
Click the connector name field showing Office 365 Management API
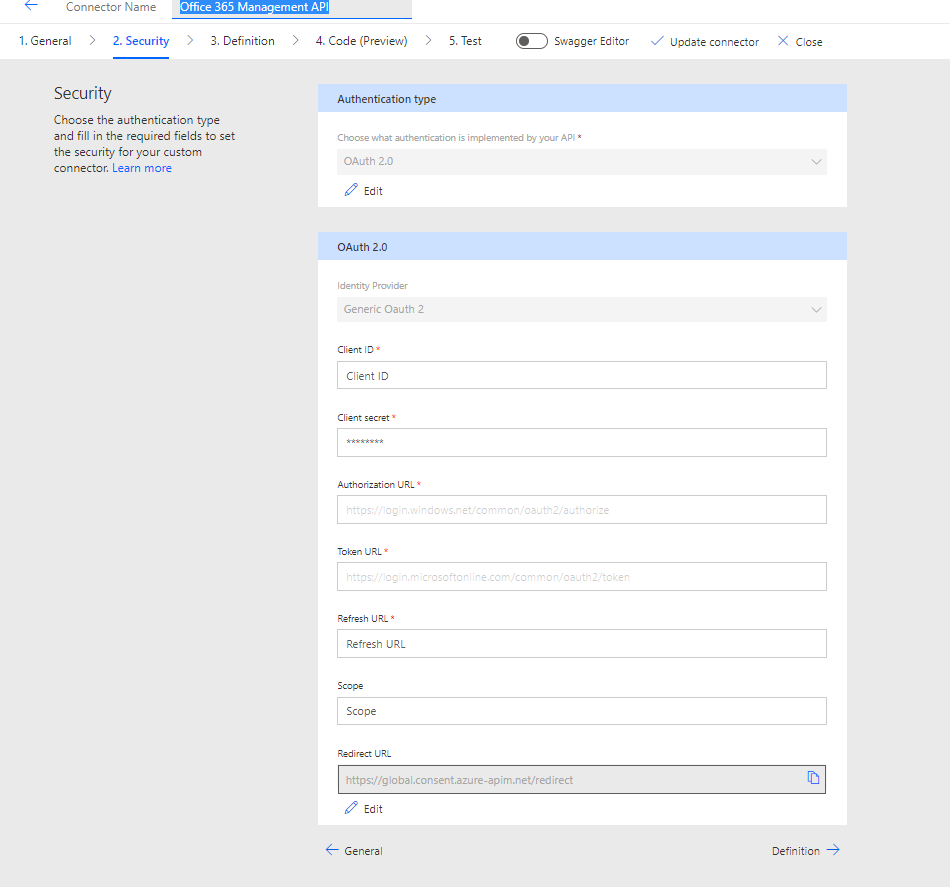tap(291, 8)
